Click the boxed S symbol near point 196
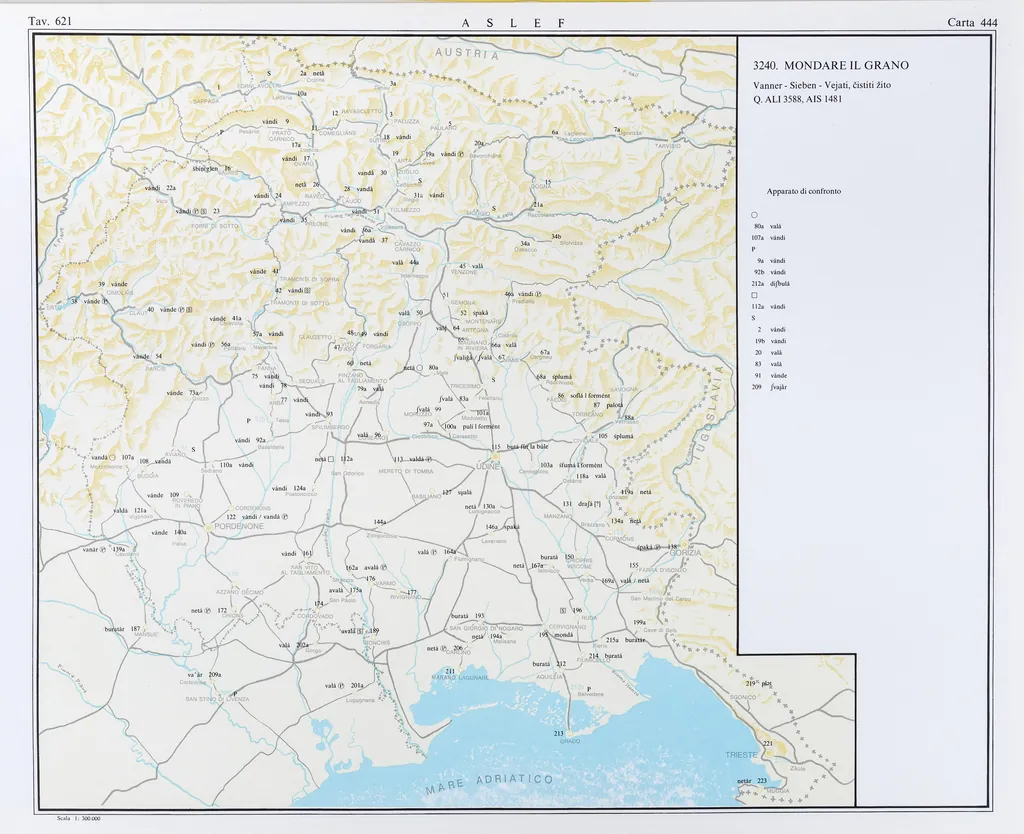This screenshot has height=834, width=1024. [563, 610]
